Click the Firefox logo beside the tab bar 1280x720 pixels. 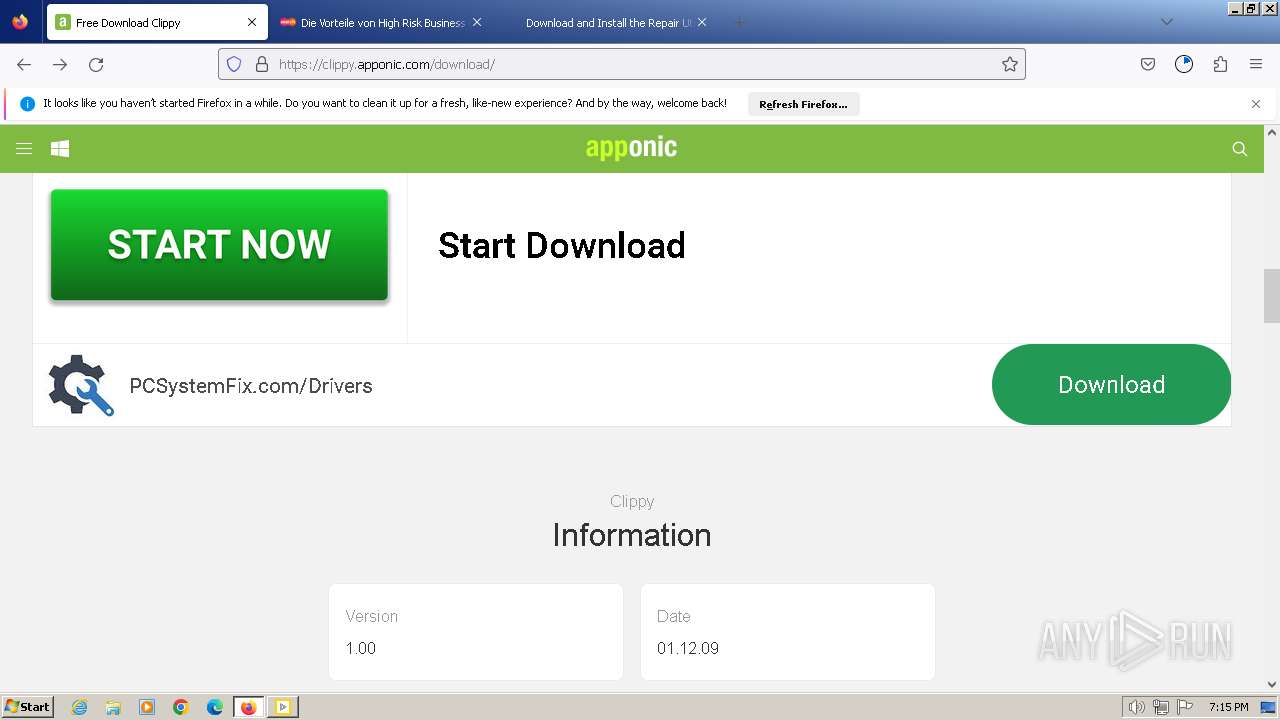coord(20,22)
